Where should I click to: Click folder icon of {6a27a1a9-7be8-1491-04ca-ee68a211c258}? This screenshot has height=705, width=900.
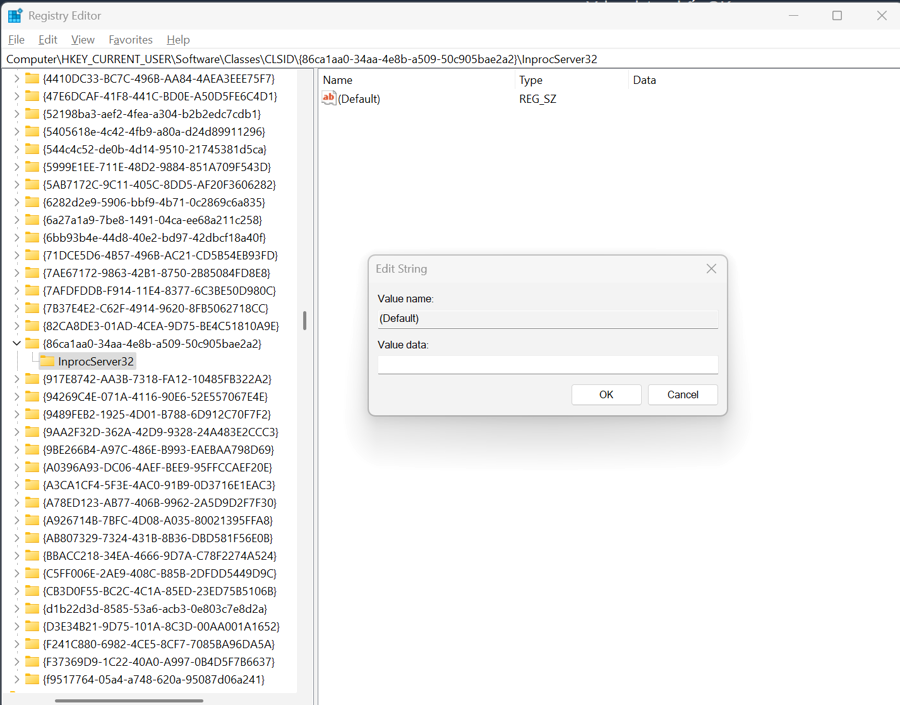(32, 220)
